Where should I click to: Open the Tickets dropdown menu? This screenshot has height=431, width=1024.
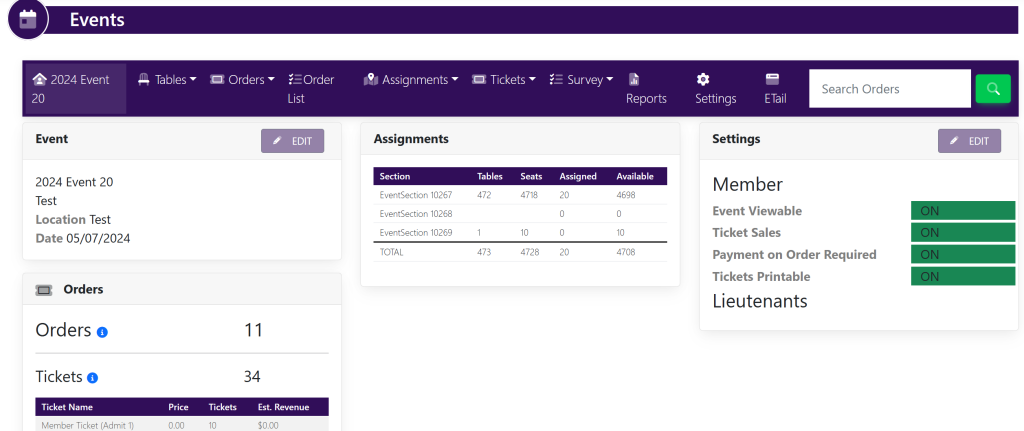(504, 80)
